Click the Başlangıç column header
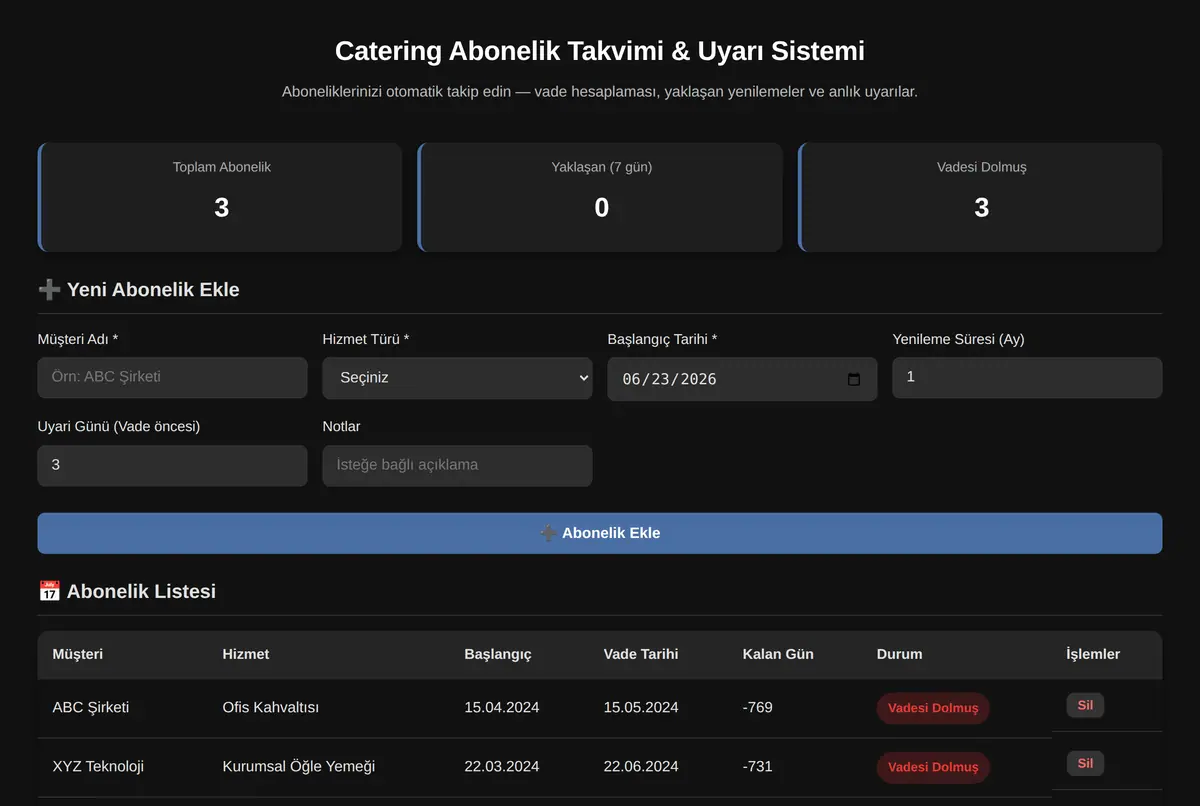The width and height of the screenshot is (1200, 806). point(498,654)
